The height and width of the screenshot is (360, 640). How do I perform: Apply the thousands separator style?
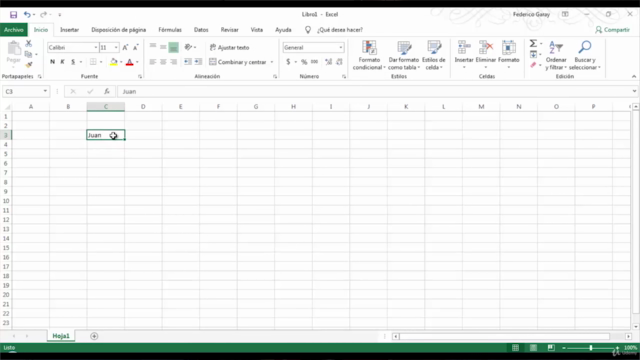(314, 62)
